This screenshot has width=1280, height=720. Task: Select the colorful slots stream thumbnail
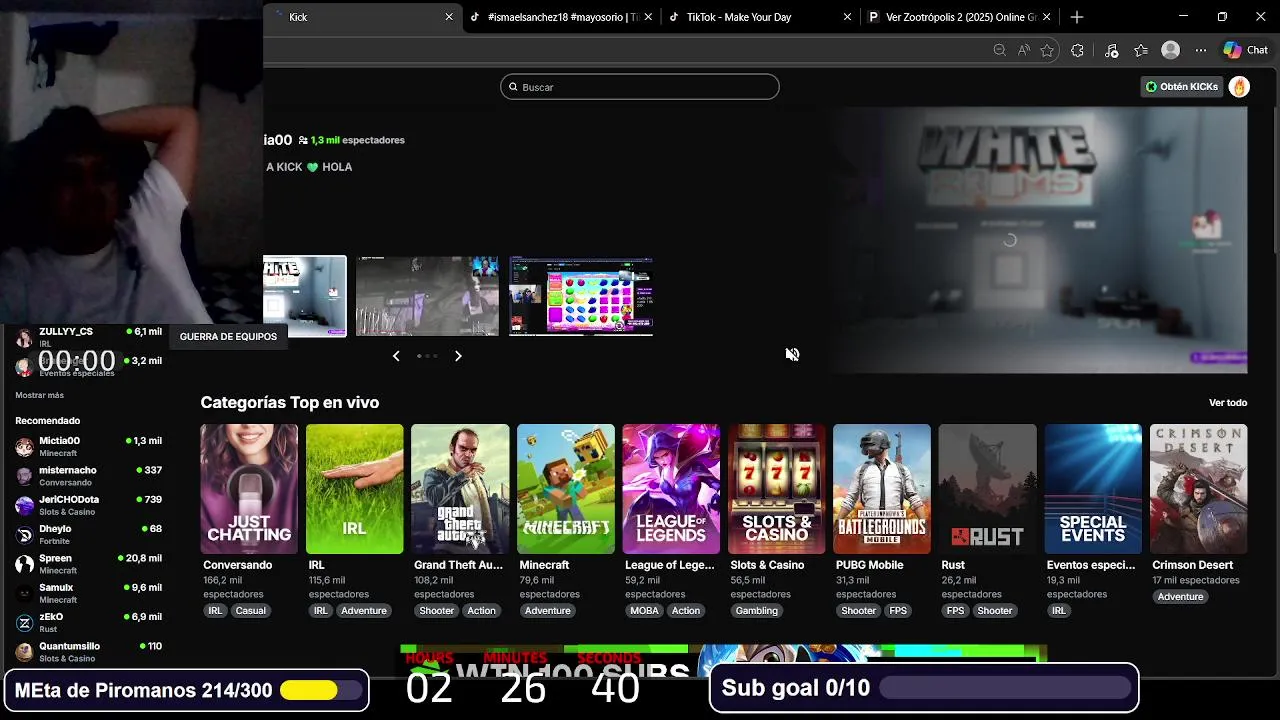[x=581, y=296]
